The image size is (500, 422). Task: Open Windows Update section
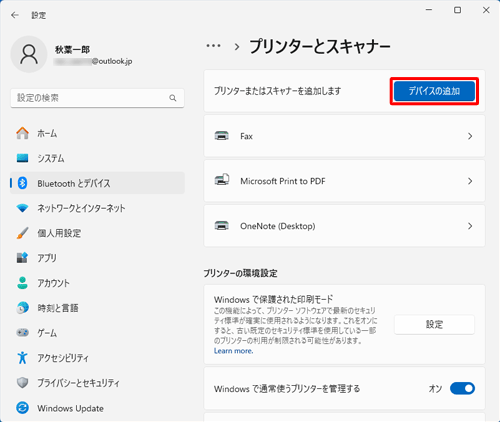click(97, 408)
